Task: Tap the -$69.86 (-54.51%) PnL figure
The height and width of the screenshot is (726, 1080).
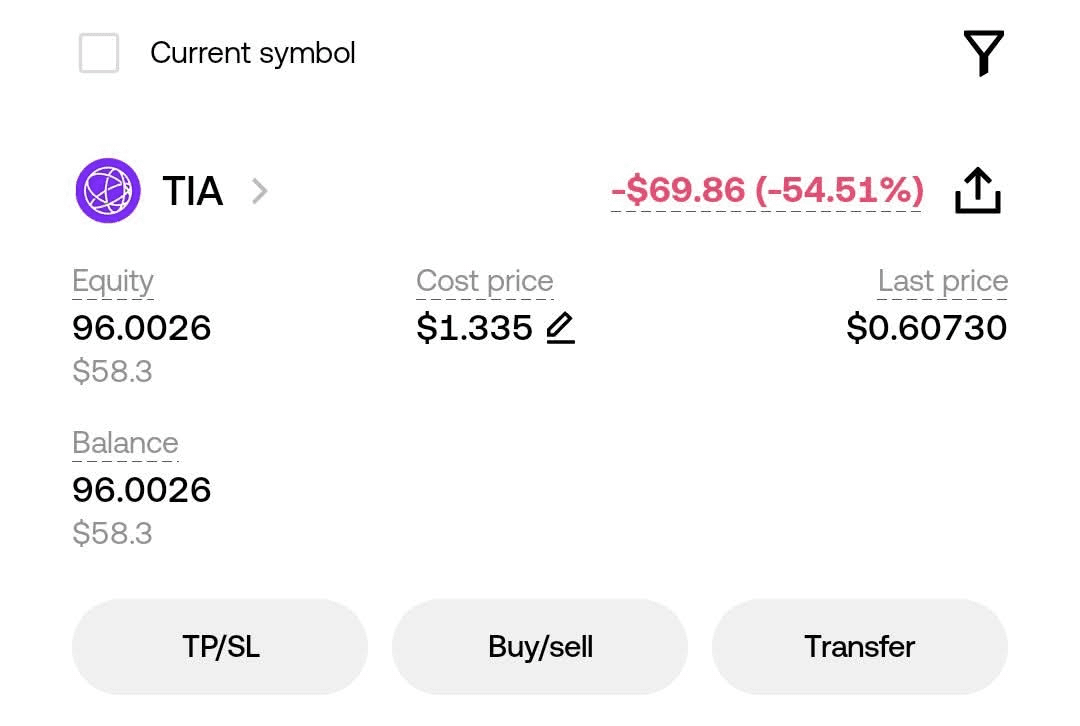Action: tap(767, 190)
